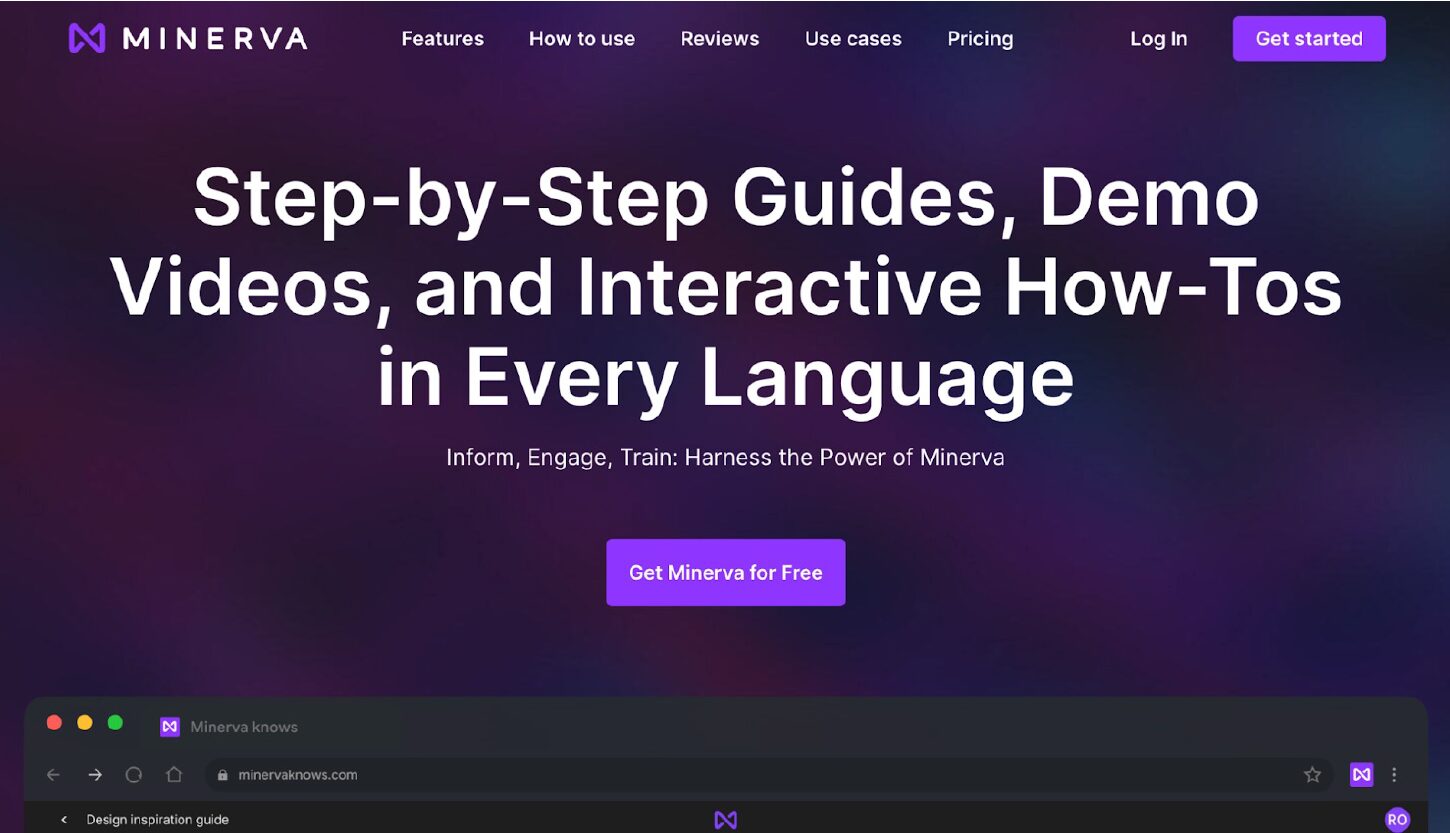Screen dimensions: 1450x833
Task: Bookmark page with the star icon
Action: [1312, 775]
